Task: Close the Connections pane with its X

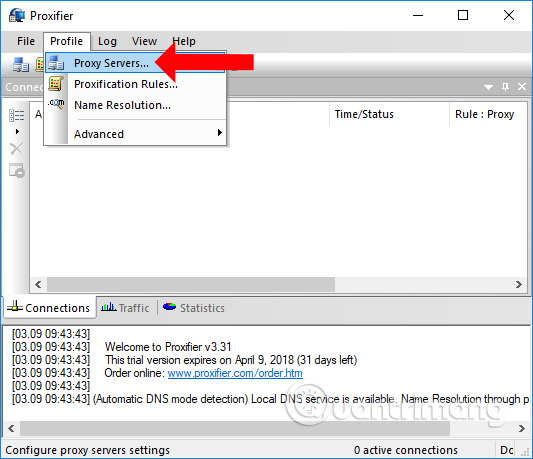Action: 522,87
